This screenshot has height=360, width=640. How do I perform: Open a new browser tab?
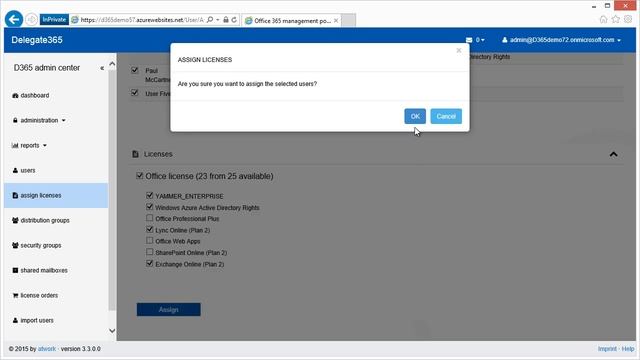348,20
